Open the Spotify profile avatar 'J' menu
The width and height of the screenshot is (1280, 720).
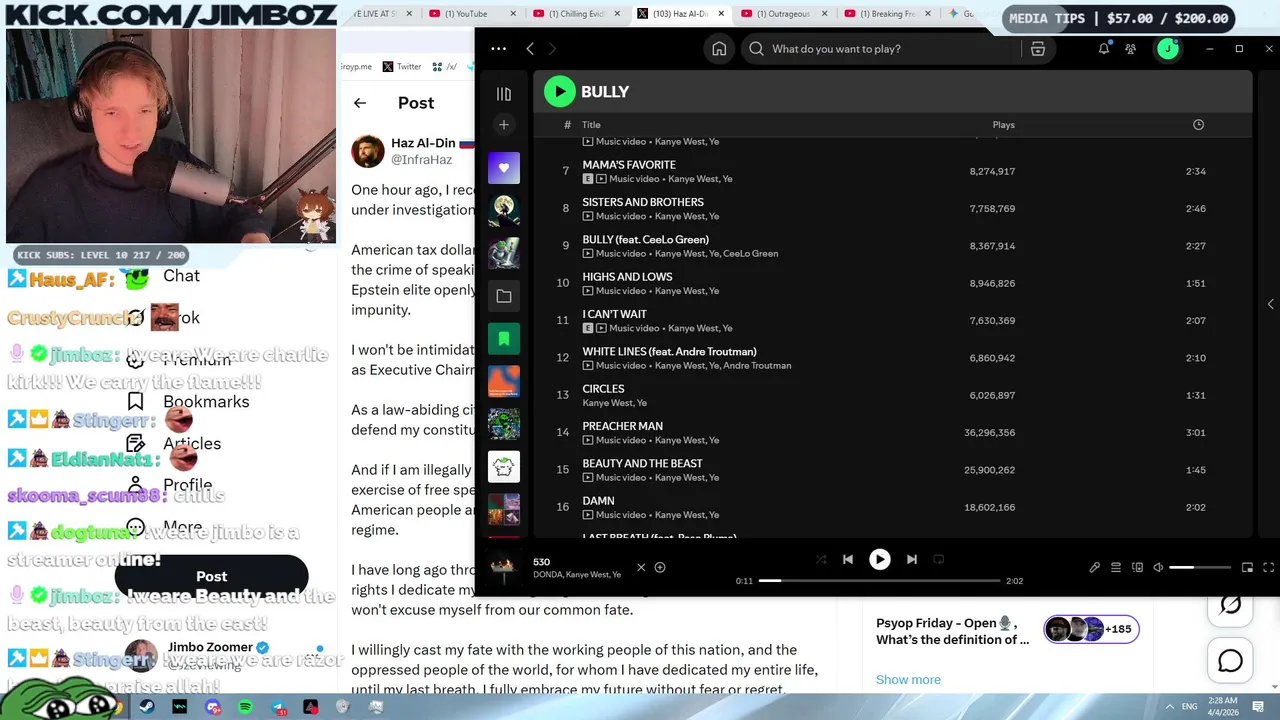(x=1167, y=49)
